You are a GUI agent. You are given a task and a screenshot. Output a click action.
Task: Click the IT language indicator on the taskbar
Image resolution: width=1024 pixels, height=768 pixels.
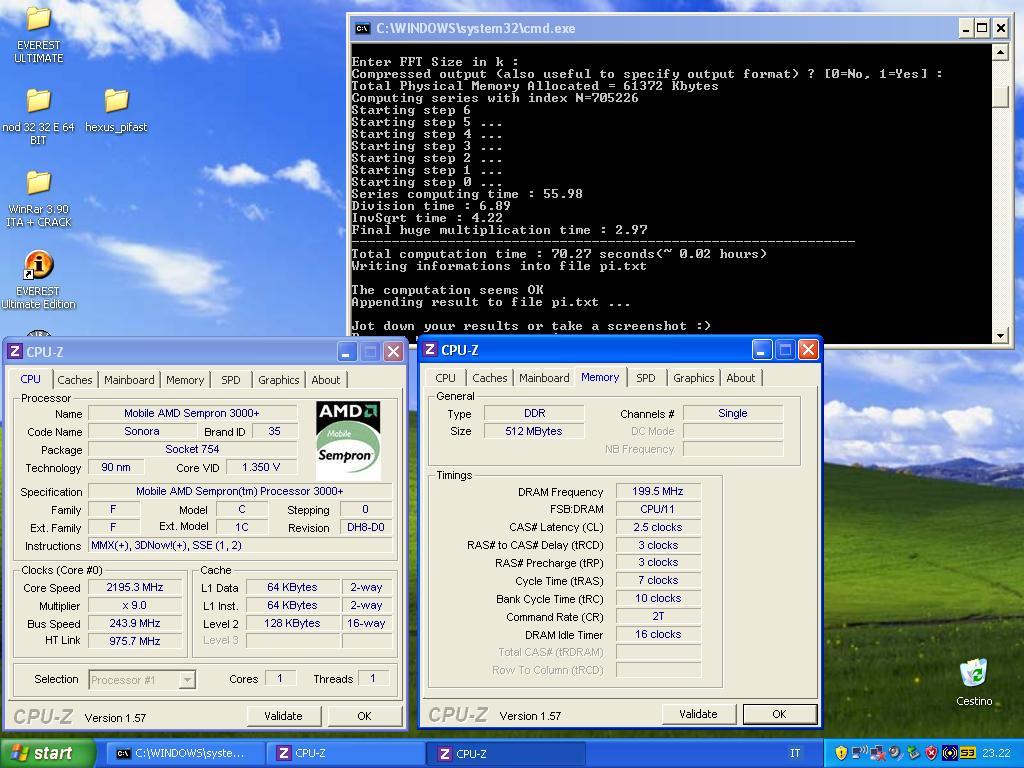795,753
